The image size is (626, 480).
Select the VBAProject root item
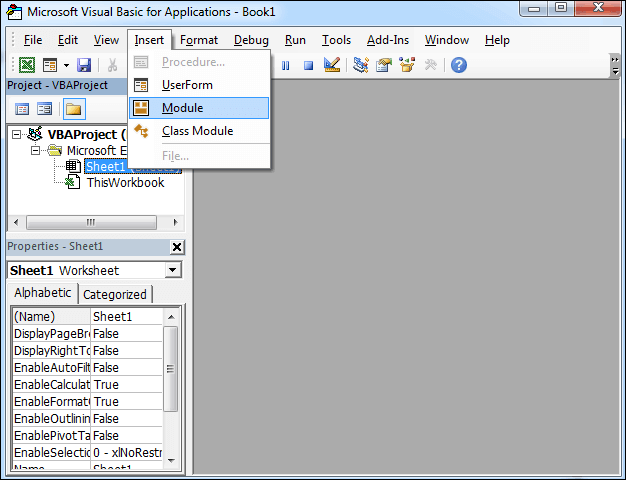tap(87, 135)
